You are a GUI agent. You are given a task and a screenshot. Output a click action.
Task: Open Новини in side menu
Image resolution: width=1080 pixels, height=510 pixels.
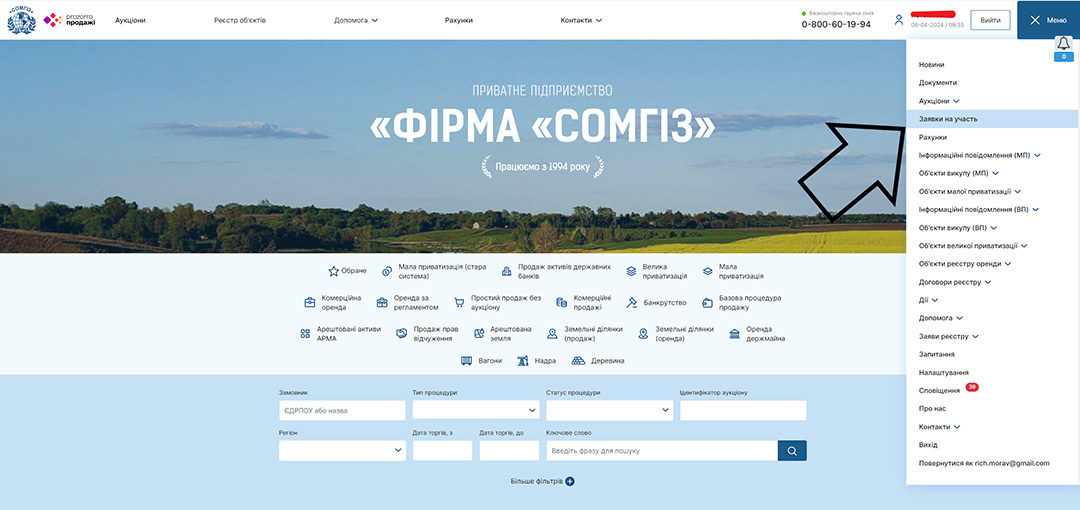[931, 64]
